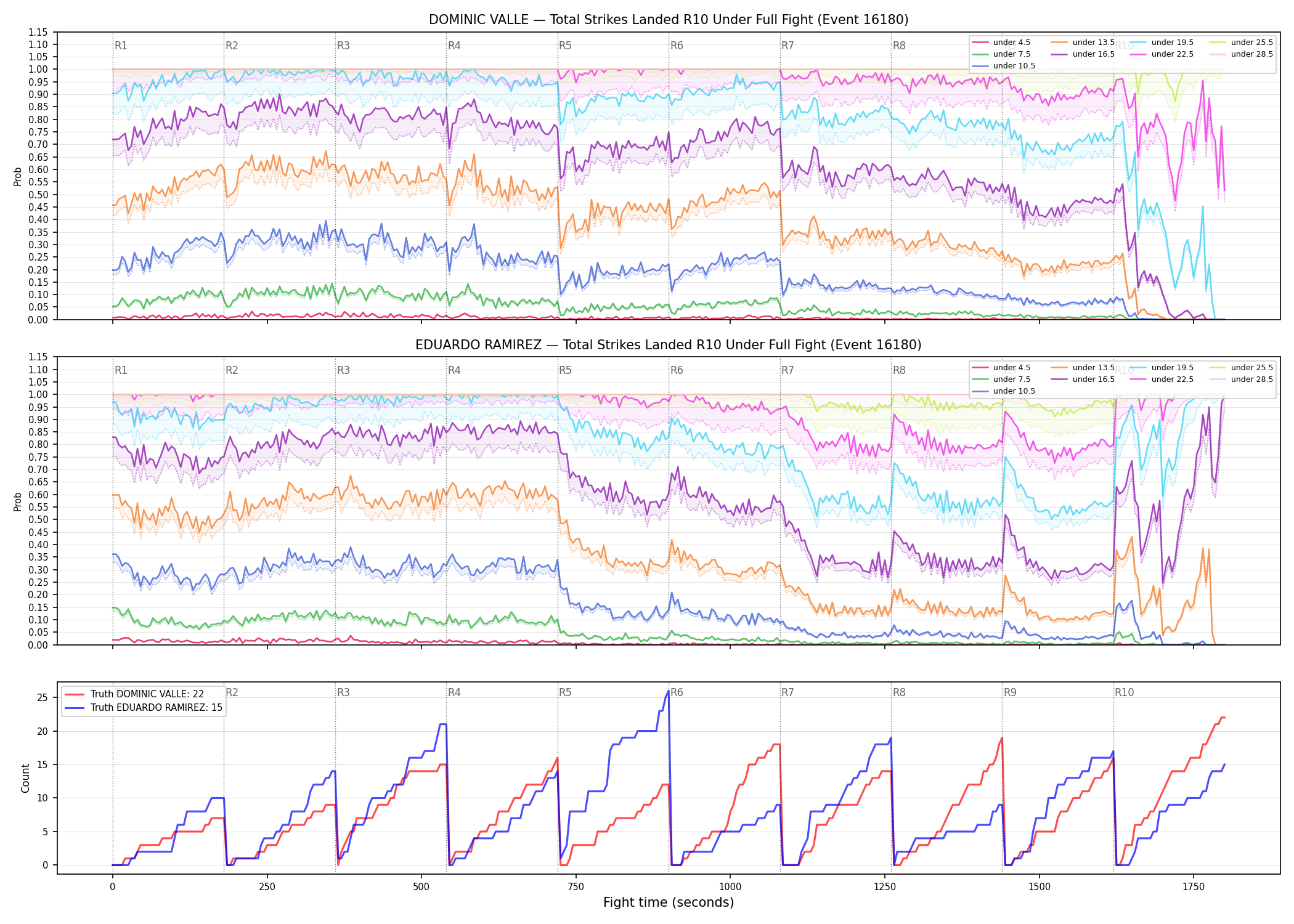Click the 'Count' y-axis label
1294x924 pixels.
[25, 778]
